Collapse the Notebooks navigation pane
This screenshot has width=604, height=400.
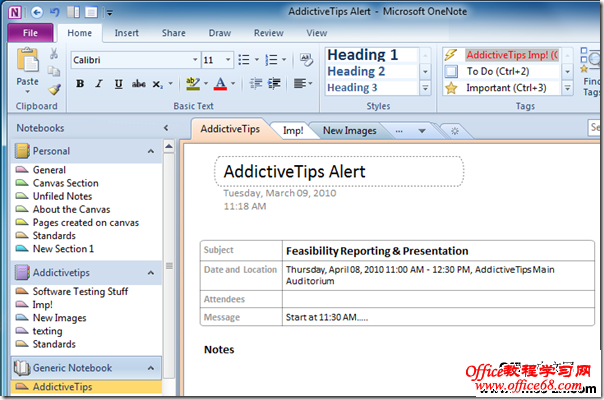pos(166,128)
